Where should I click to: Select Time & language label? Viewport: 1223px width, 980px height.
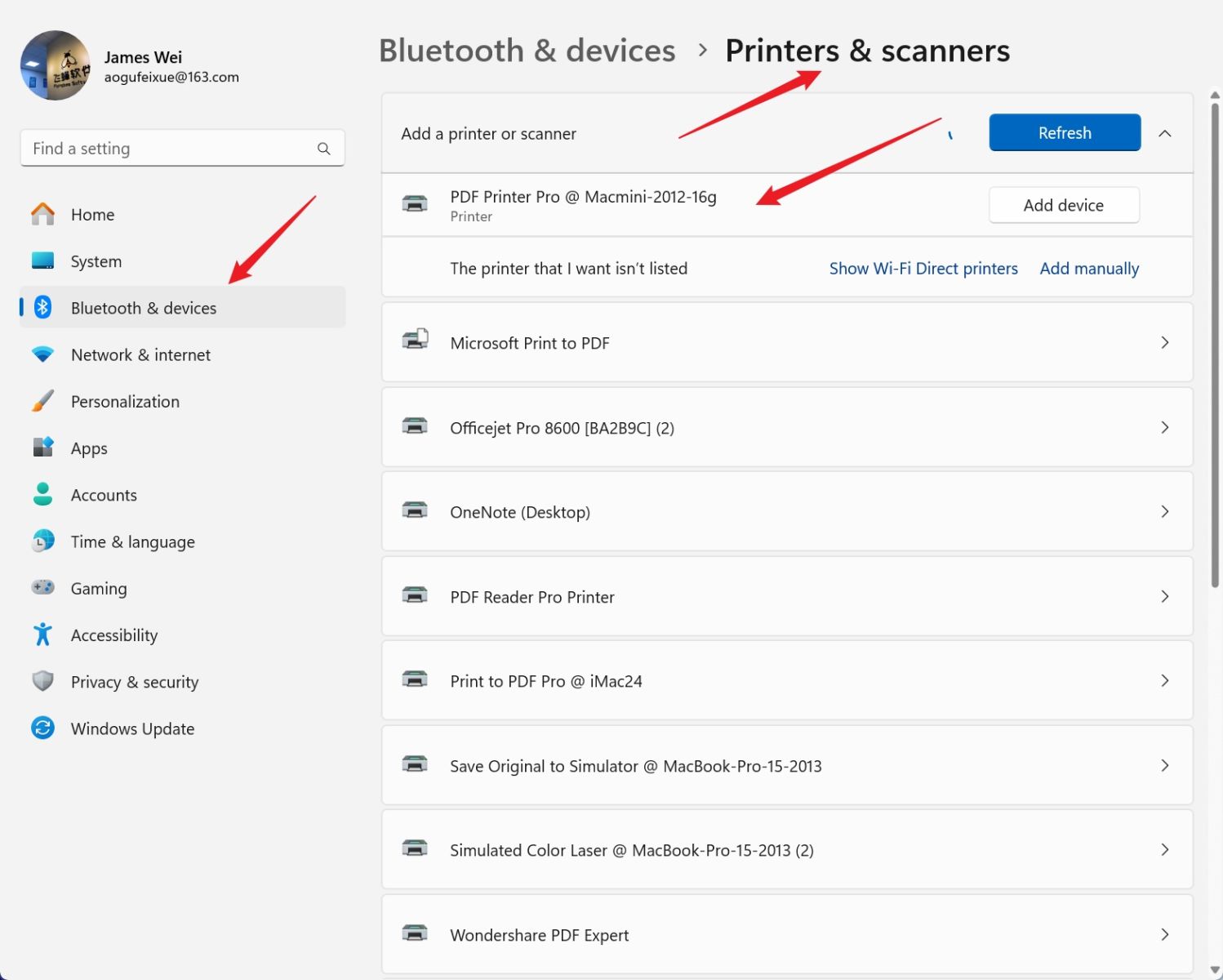133,541
